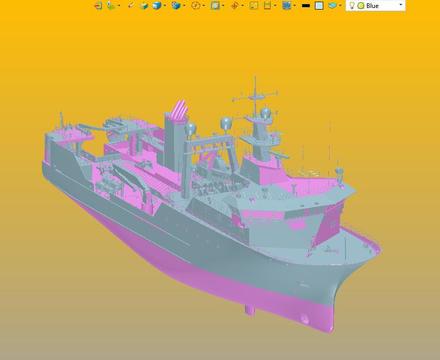Toggle the green circle icon beside Blue
This screenshot has width=440, height=360.
pyautogui.click(x=361, y=6)
